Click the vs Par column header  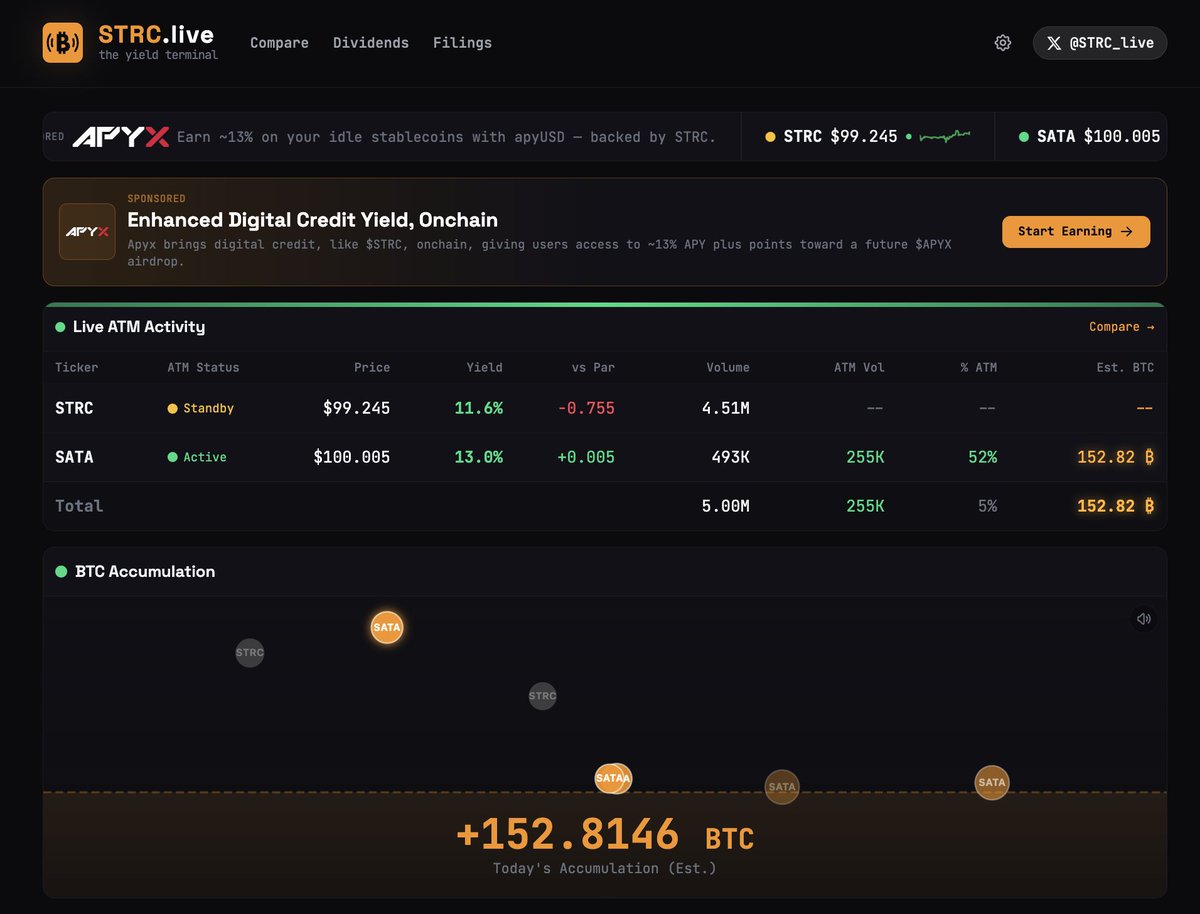(x=593, y=367)
